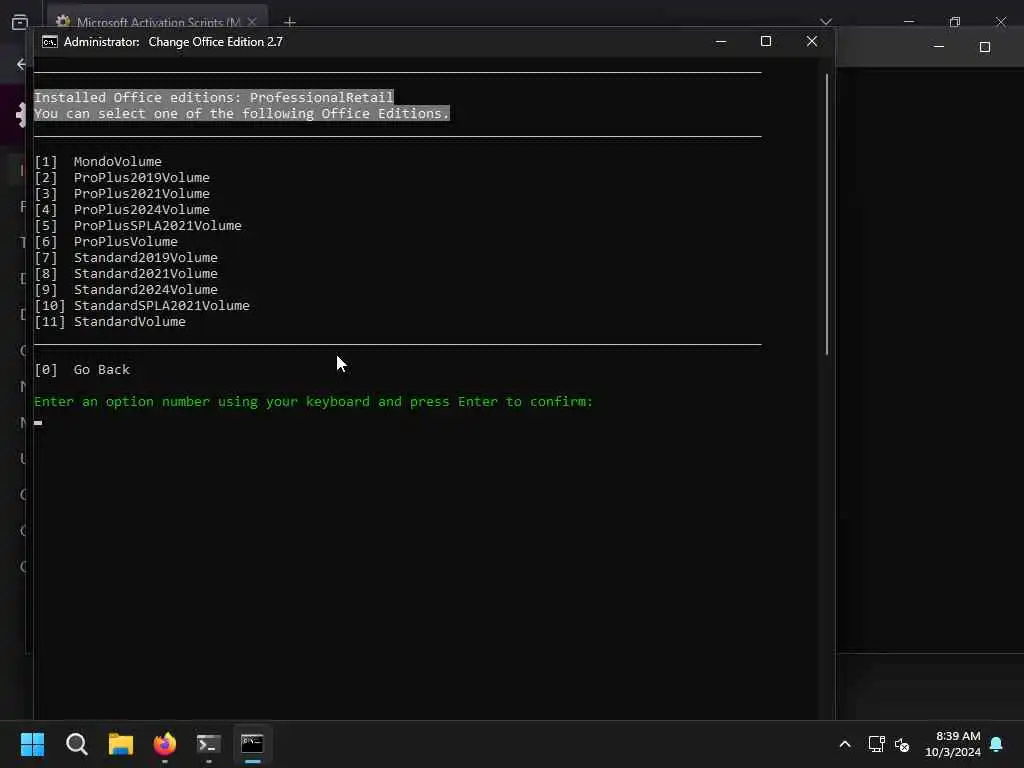Click the blinking input cursor line
The width and height of the screenshot is (1024, 768).
pos(38,423)
